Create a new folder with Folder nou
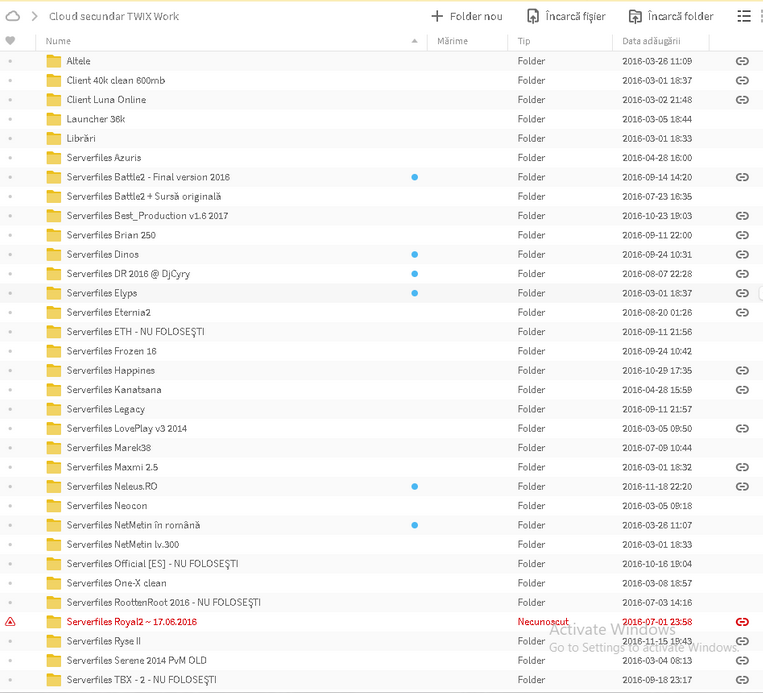The width and height of the screenshot is (763, 693). [467, 16]
